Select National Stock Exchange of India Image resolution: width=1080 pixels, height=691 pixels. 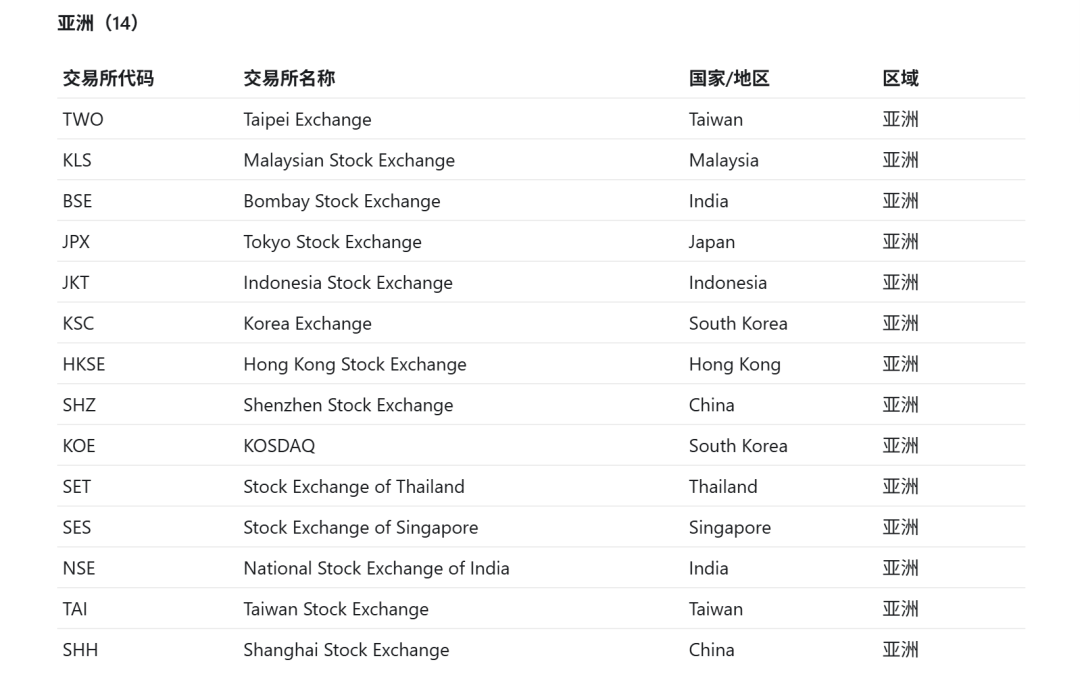[377, 568]
